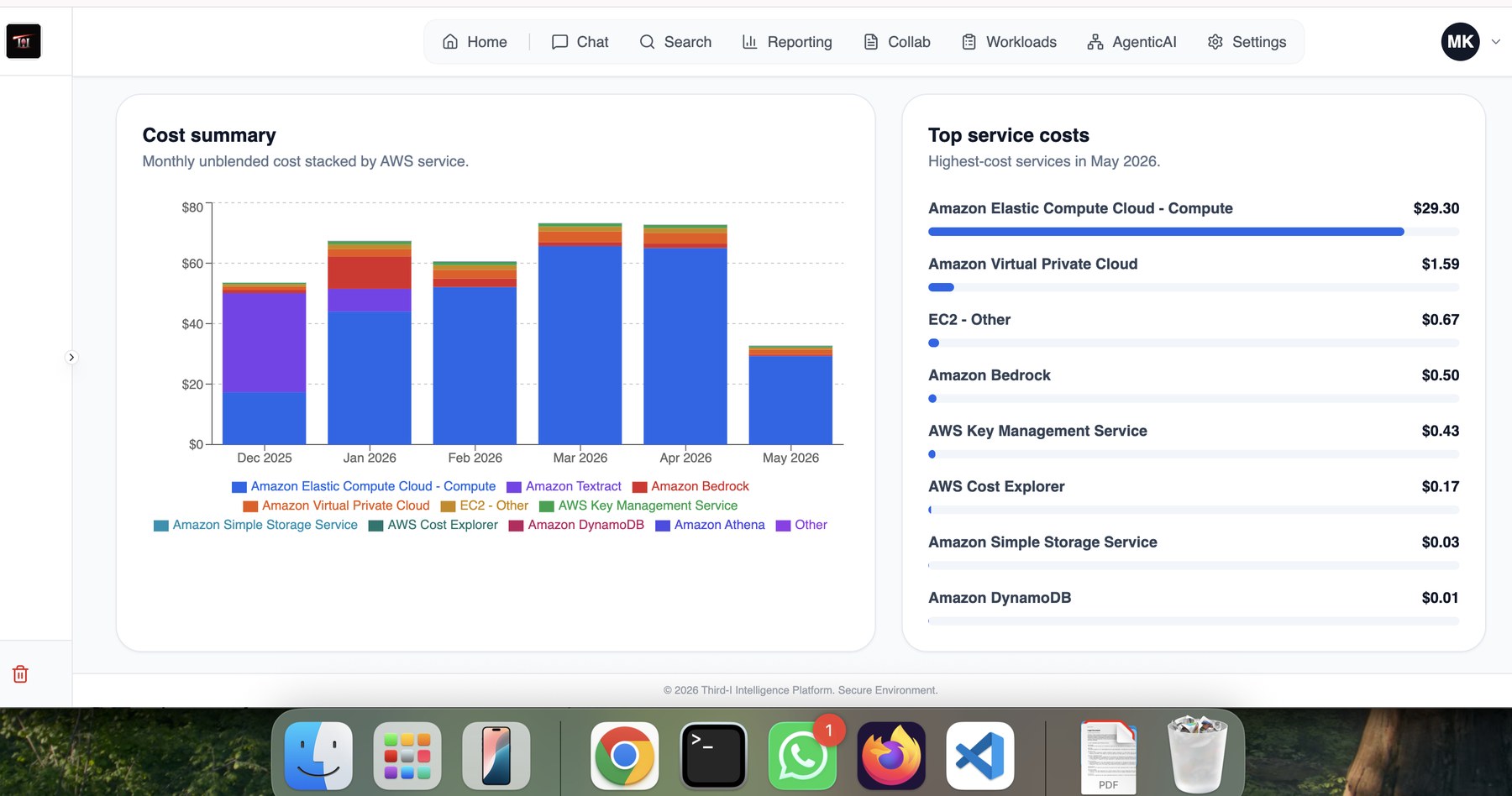Open Finder from the Dock
The height and width of the screenshot is (796, 1512).
pyautogui.click(x=318, y=756)
